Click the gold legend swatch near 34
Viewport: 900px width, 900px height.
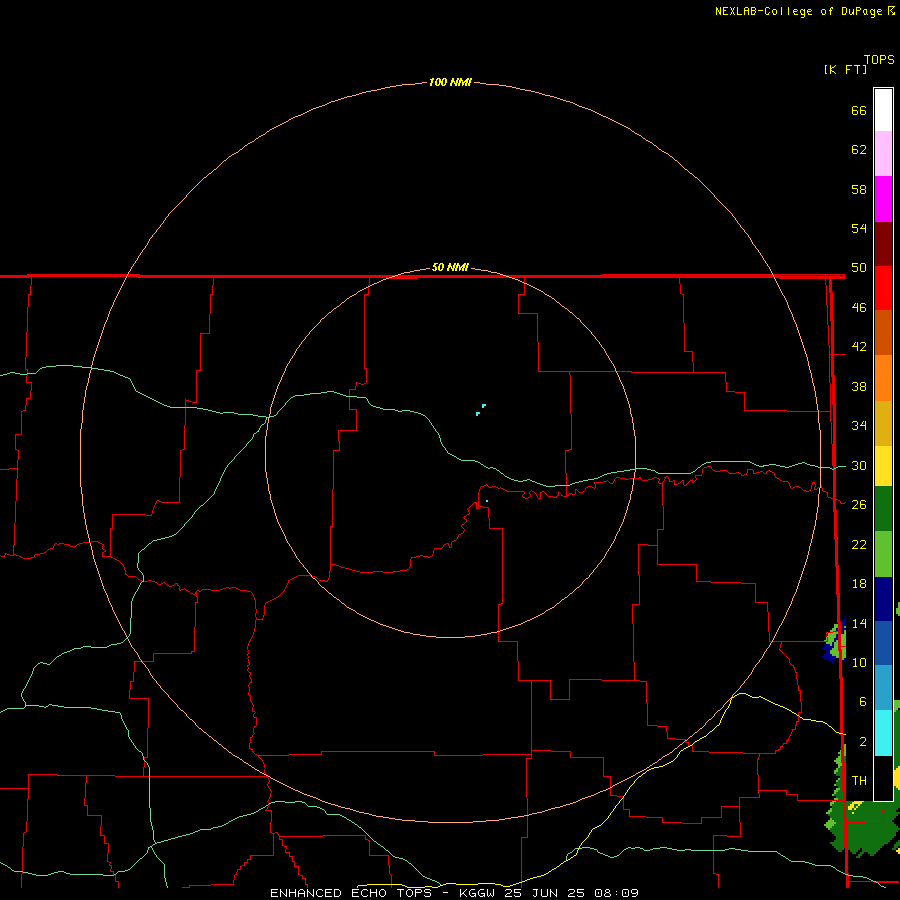tap(883, 422)
